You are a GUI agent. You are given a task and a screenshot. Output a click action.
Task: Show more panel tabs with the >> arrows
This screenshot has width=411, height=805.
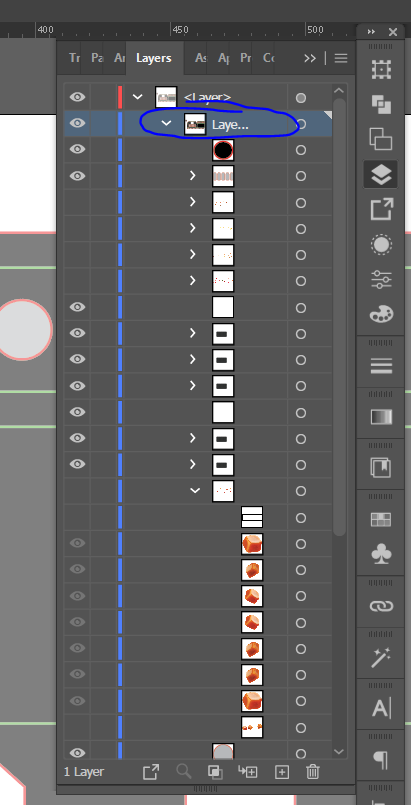pyautogui.click(x=310, y=58)
